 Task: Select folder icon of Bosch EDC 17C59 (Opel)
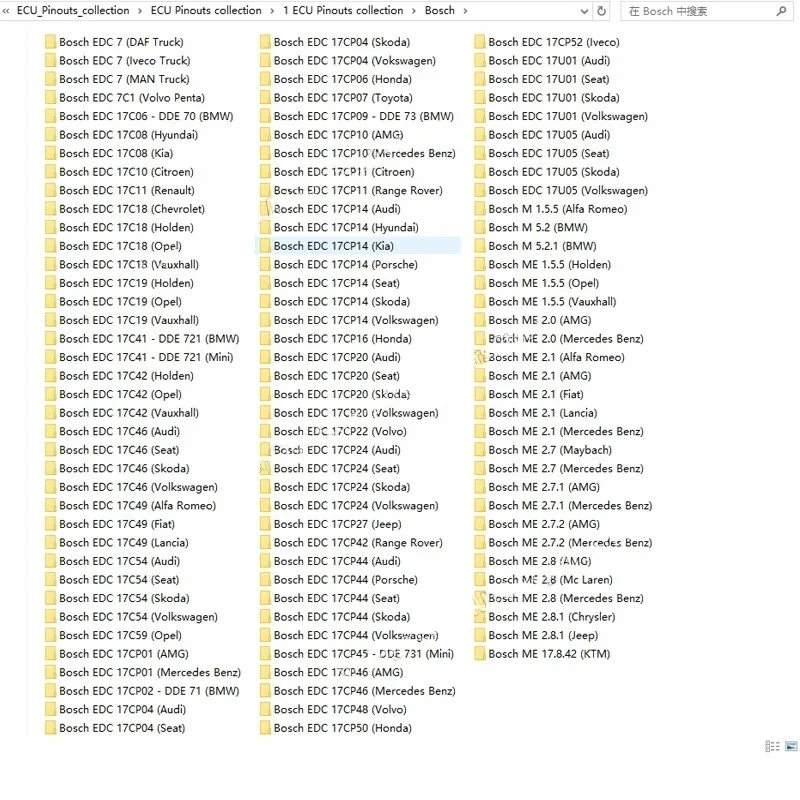(x=51, y=635)
